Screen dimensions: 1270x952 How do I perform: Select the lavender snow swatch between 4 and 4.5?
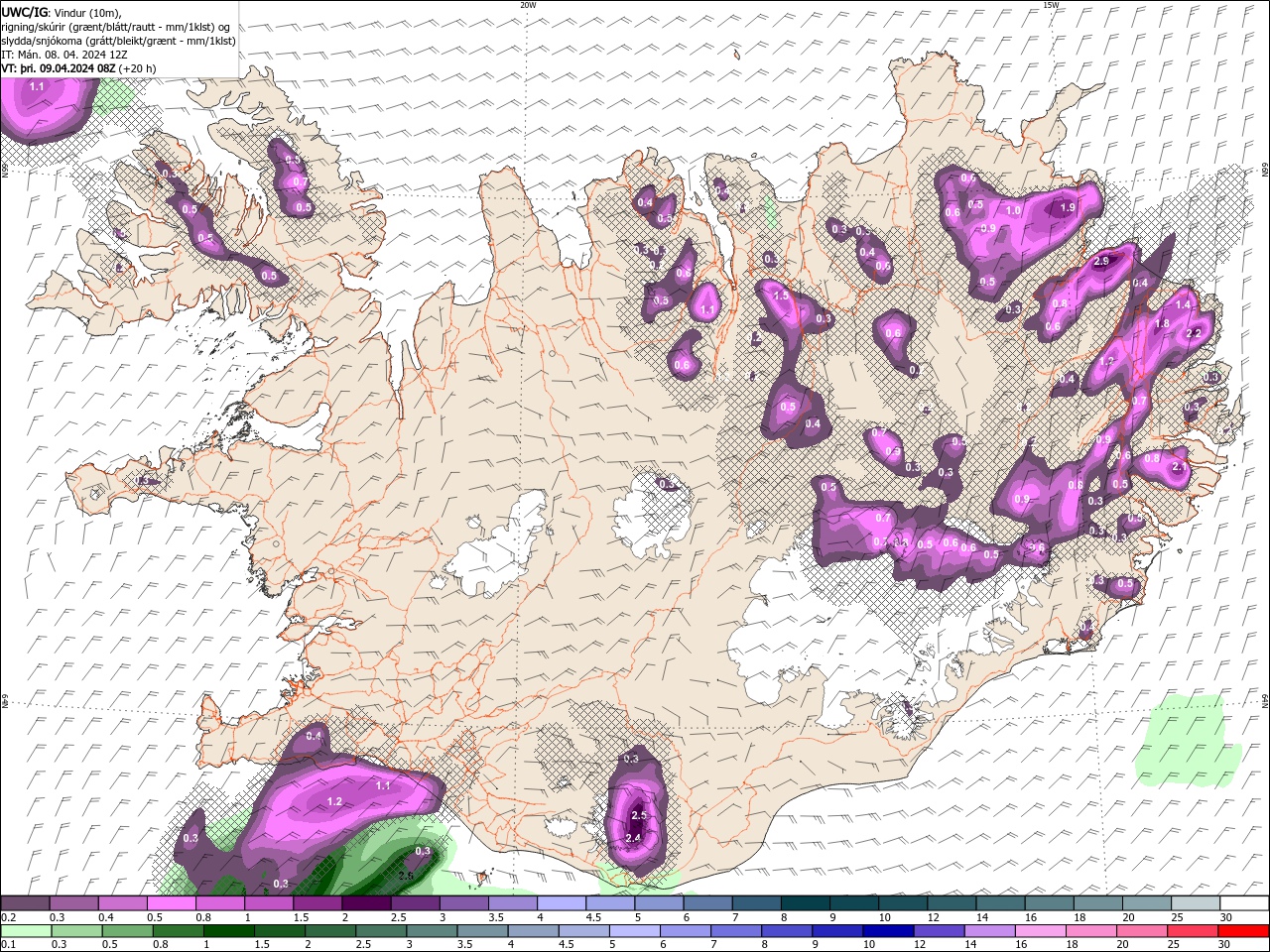[563, 903]
